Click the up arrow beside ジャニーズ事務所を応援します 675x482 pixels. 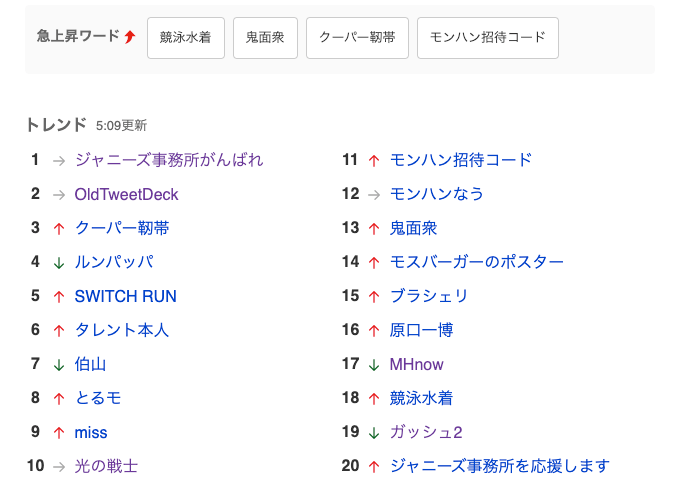coord(374,467)
